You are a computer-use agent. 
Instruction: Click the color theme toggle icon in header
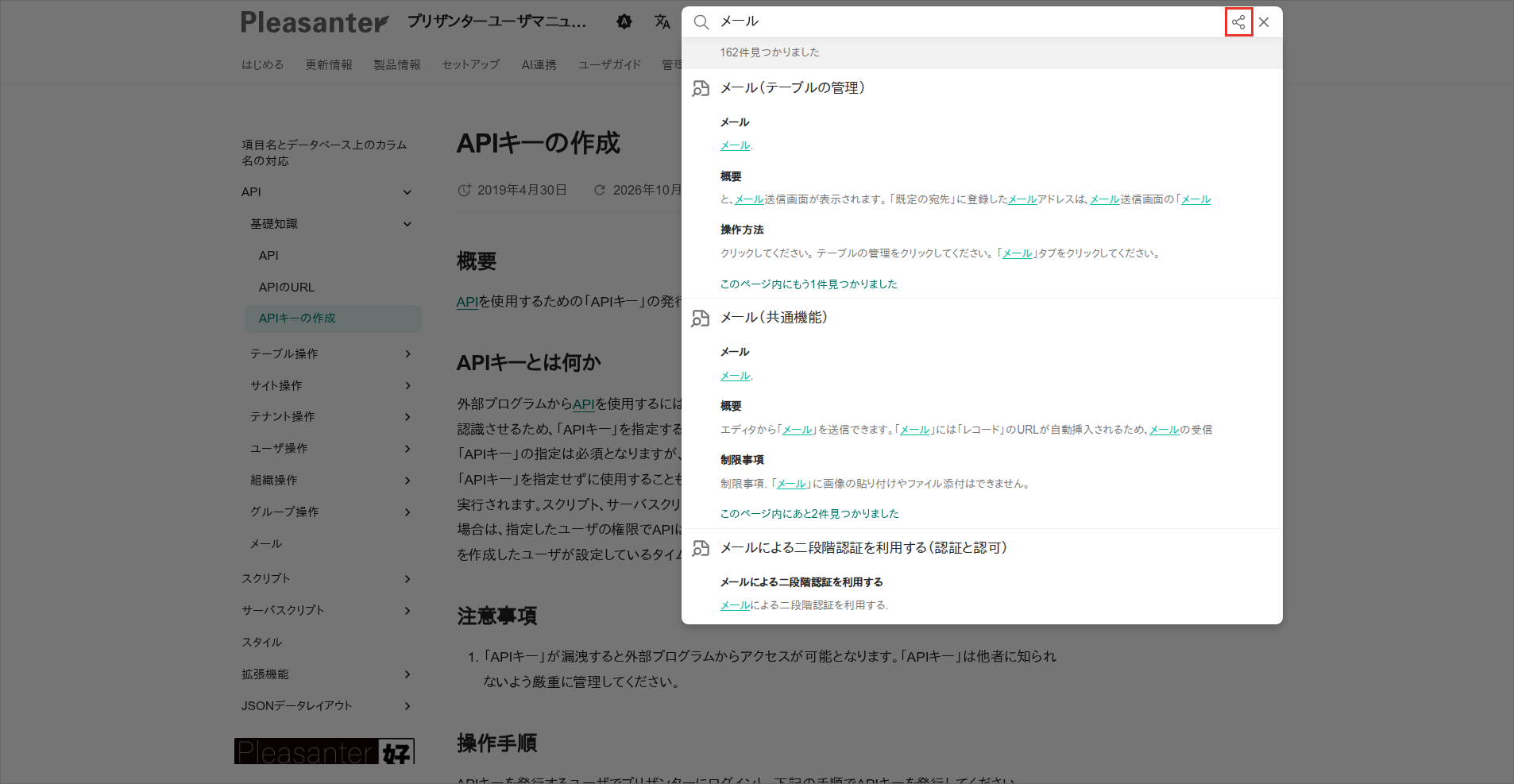pos(624,22)
